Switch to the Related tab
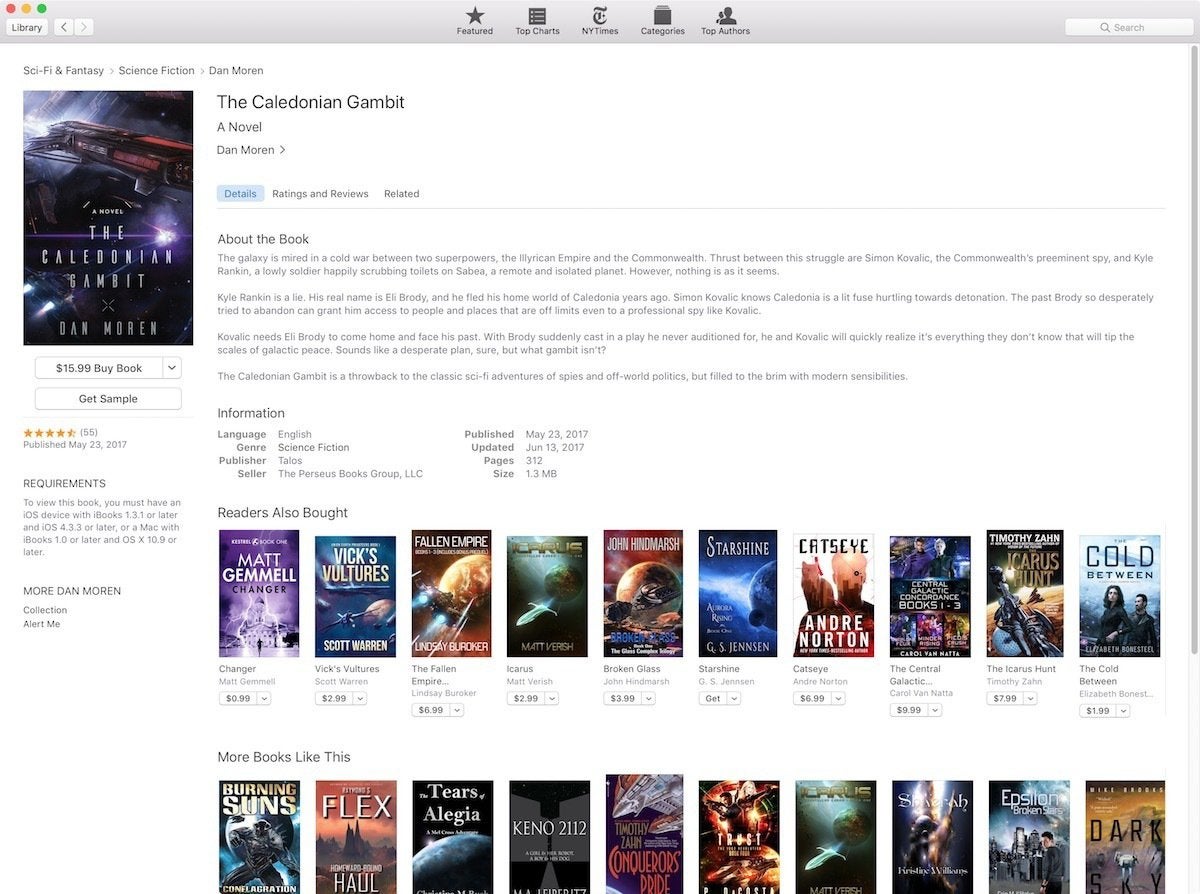The width and height of the screenshot is (1200, 894). [401, 194]
